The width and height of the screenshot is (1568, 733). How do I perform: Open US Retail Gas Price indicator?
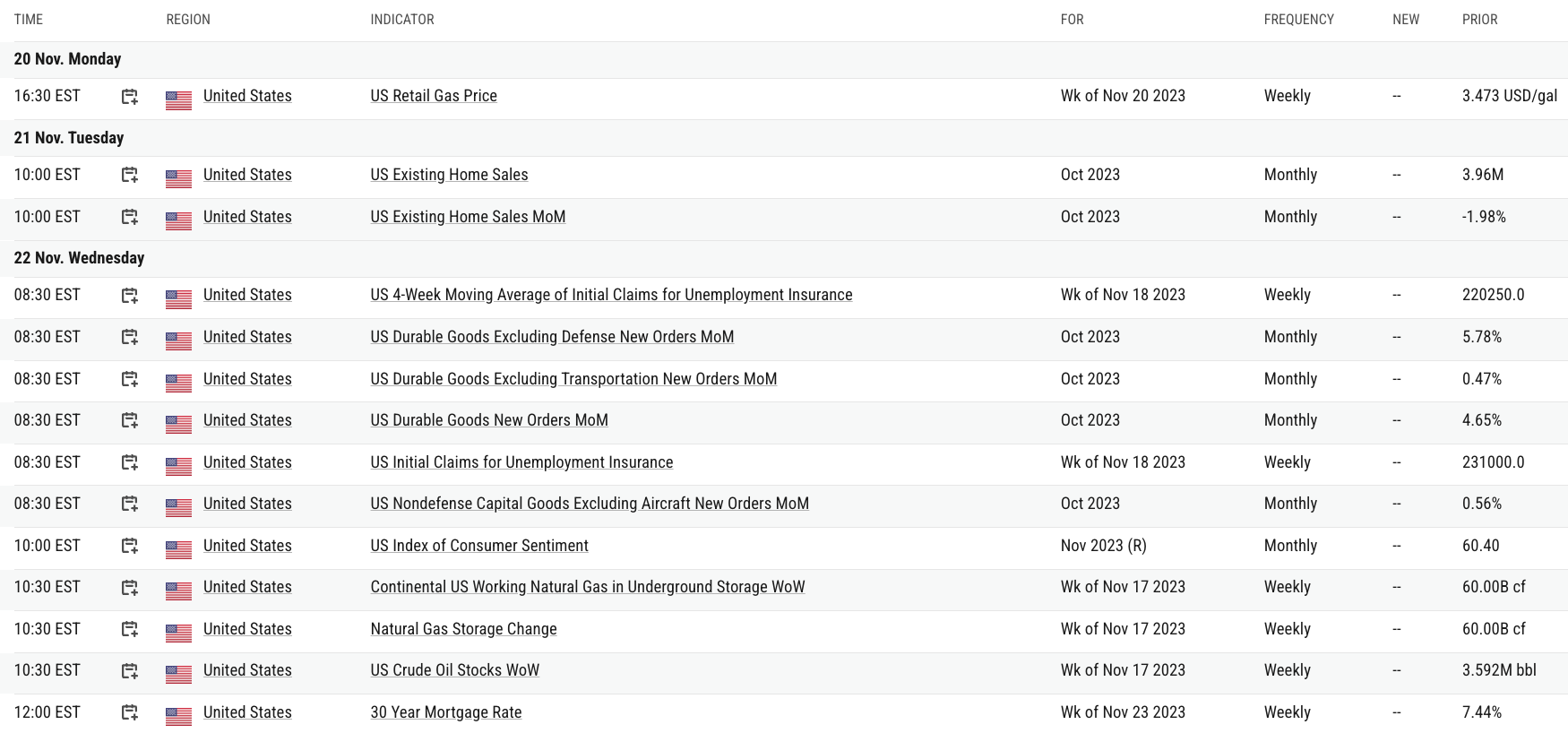click(x=434, y=96)
